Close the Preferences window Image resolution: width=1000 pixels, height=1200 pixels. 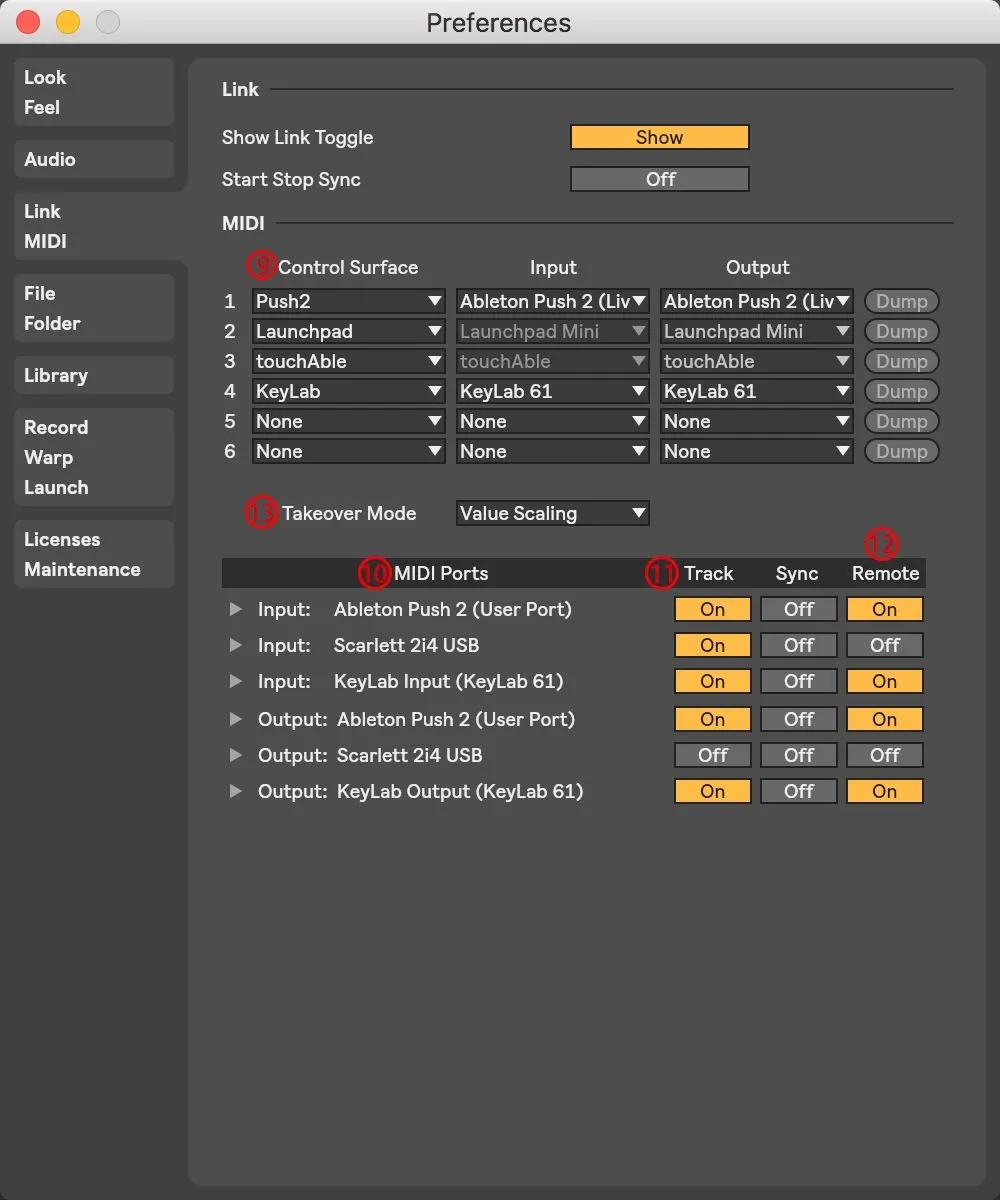pyautogui.click(x=28, y=22)
